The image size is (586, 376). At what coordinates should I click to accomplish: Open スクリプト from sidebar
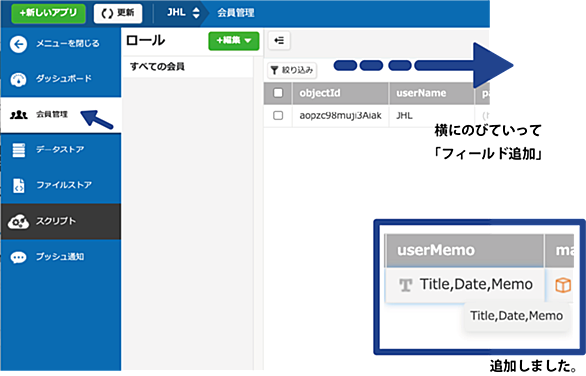pos(61,221)
